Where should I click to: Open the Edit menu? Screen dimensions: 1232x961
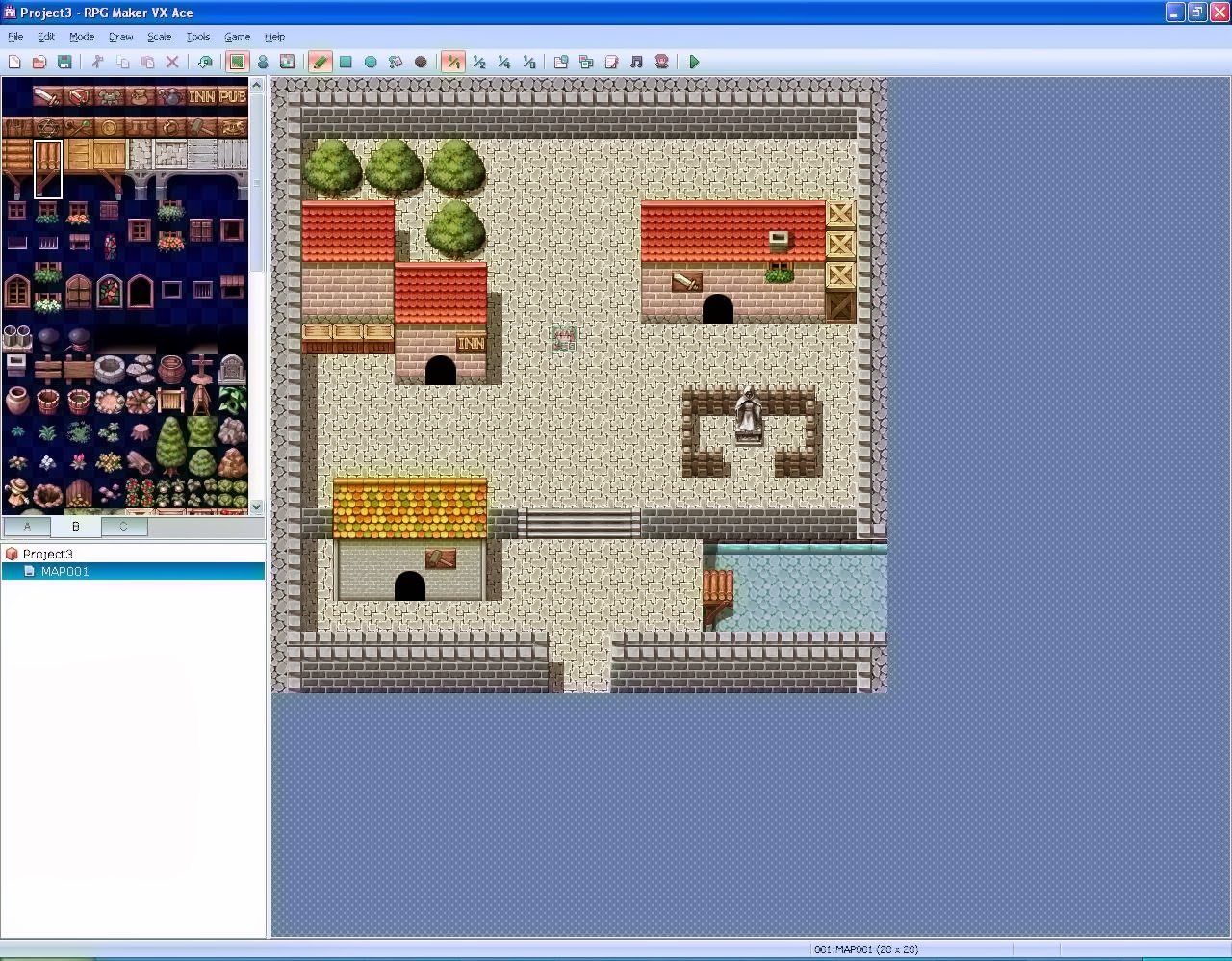click(46, 37)
